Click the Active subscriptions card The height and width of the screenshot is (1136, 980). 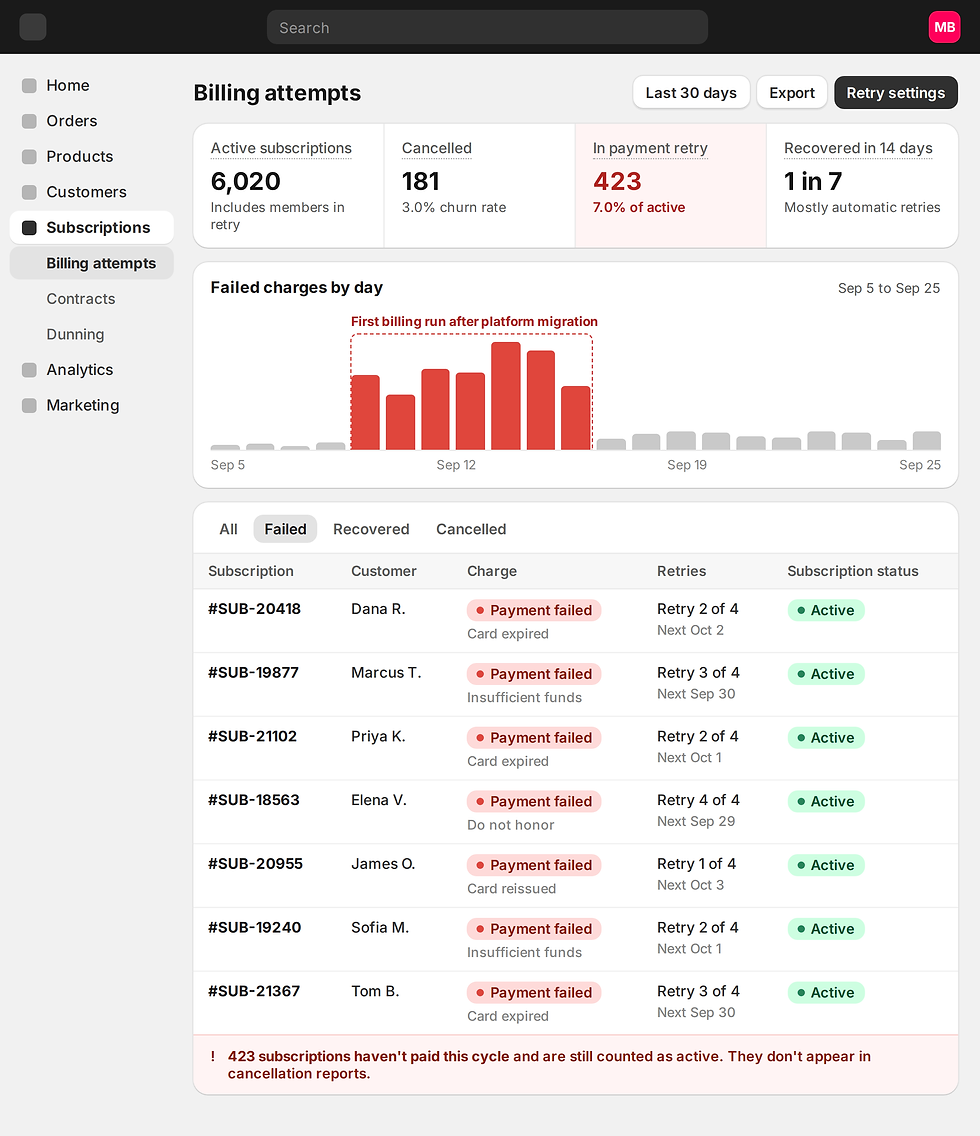(288, 185)
